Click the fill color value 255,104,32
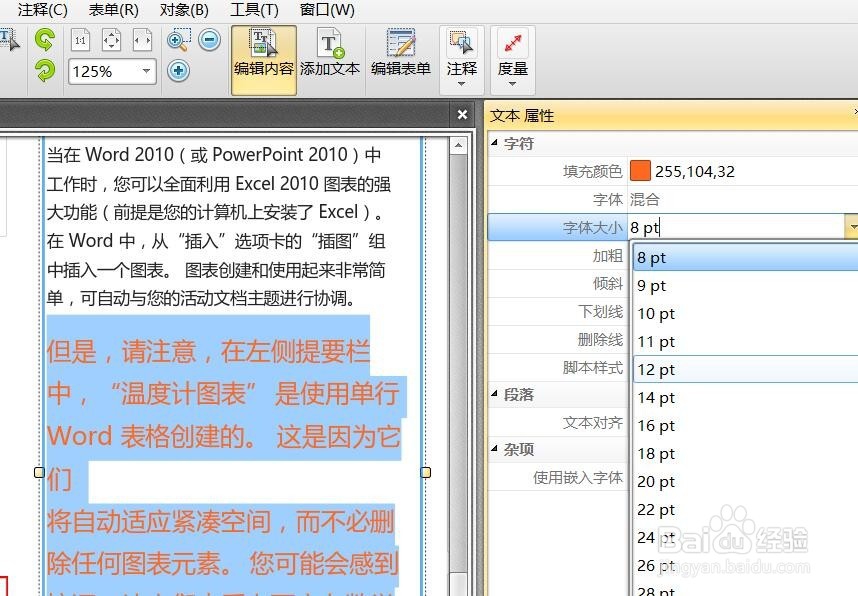 [695, 172]
